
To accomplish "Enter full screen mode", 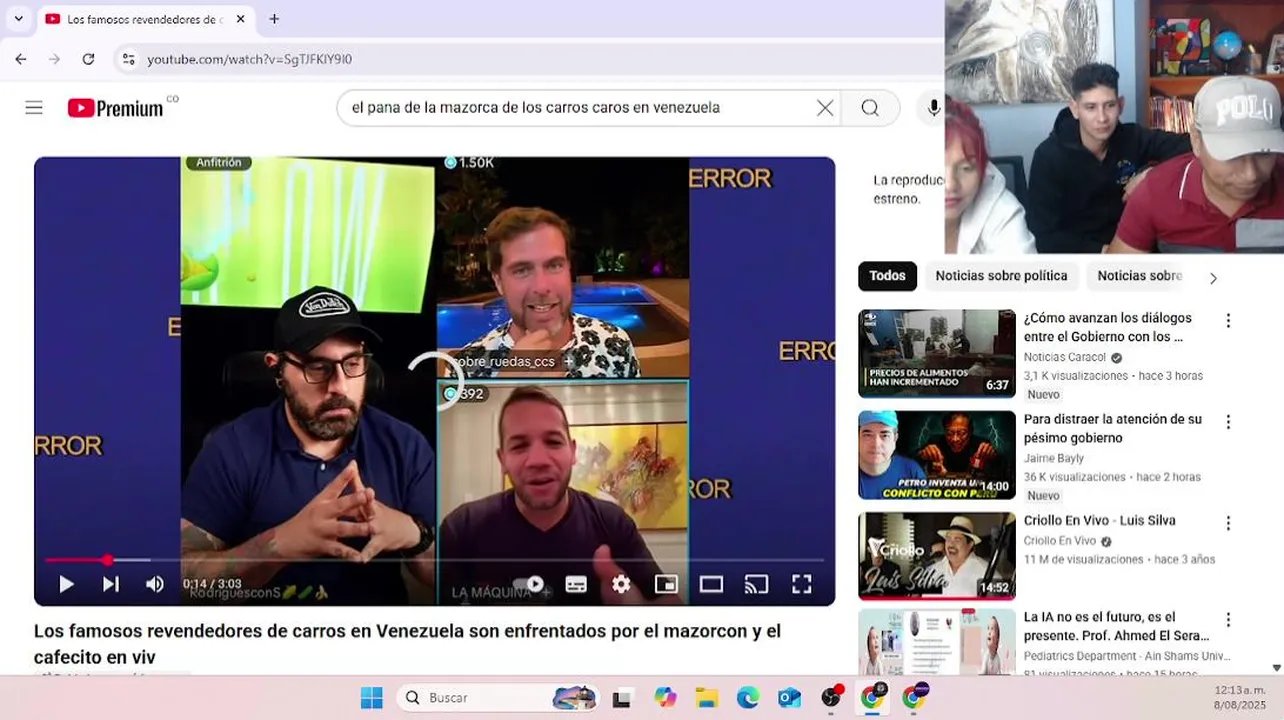I will (801, 584).
